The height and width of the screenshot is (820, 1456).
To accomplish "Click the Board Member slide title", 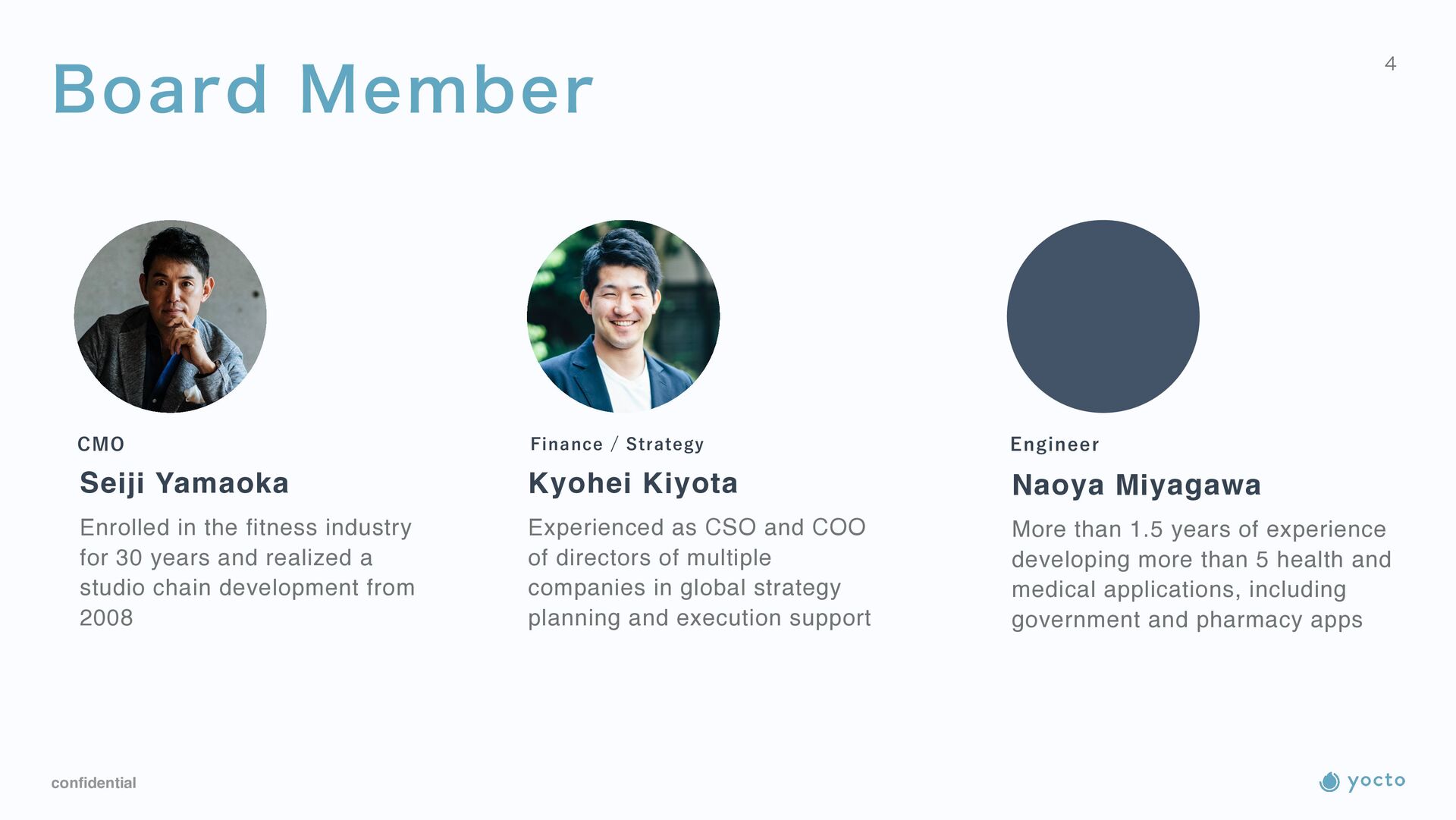I will click(x=323, y=90).
